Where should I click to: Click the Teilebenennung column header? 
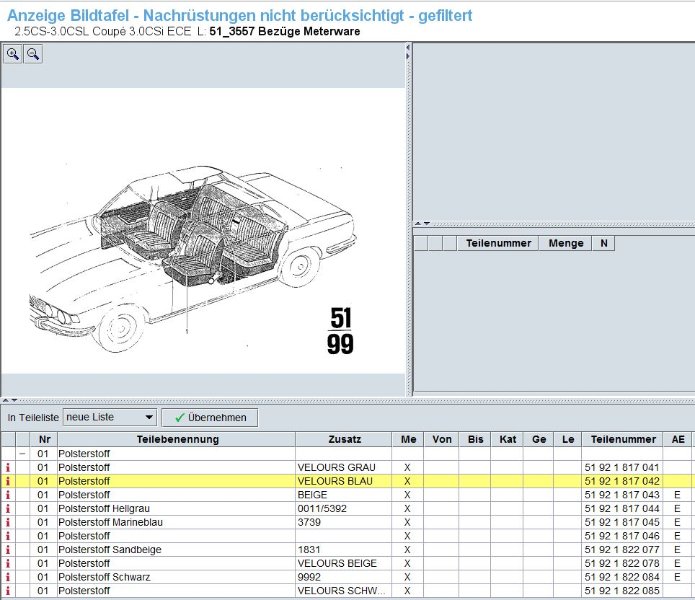(x=177, y=439)
